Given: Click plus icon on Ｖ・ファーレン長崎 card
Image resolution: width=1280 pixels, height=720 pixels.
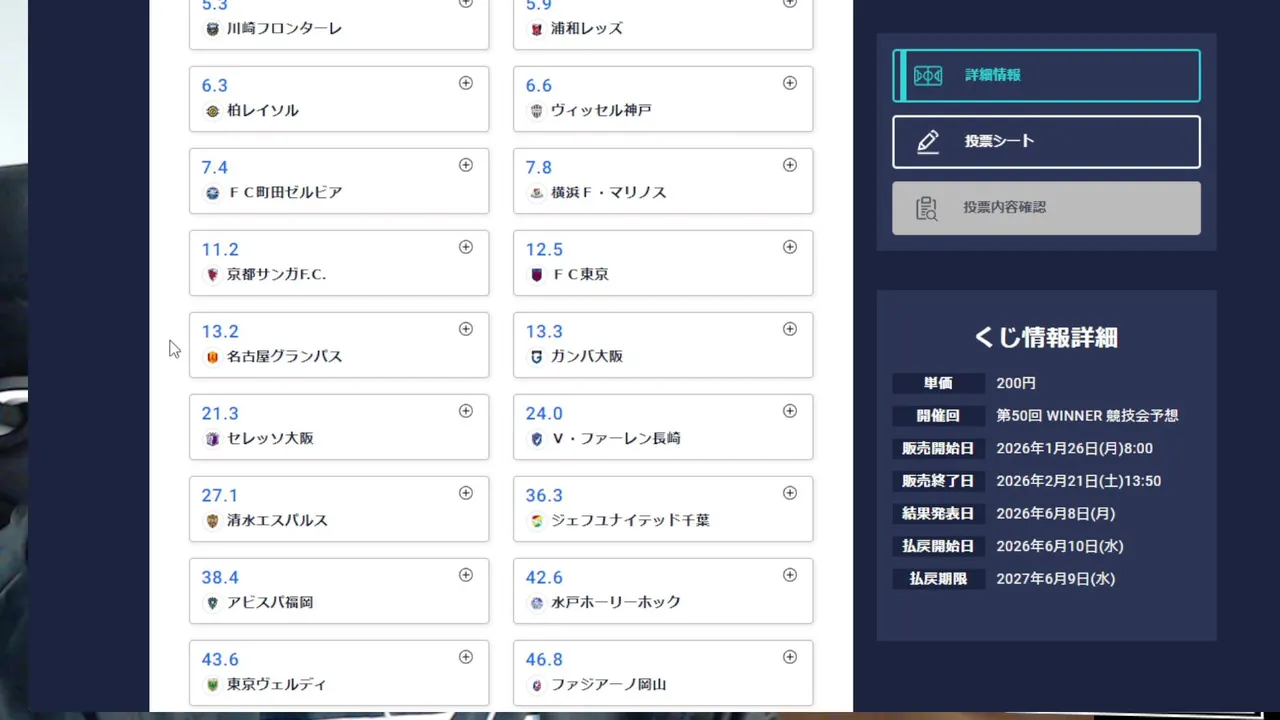Looking at the screenshot, I should click(x=790, y=411).
